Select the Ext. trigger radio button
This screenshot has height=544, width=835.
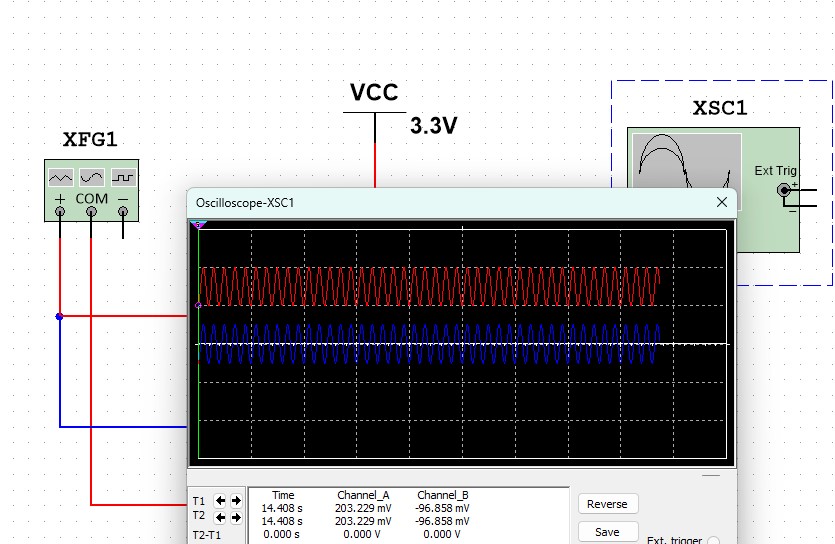pos(714,540)
